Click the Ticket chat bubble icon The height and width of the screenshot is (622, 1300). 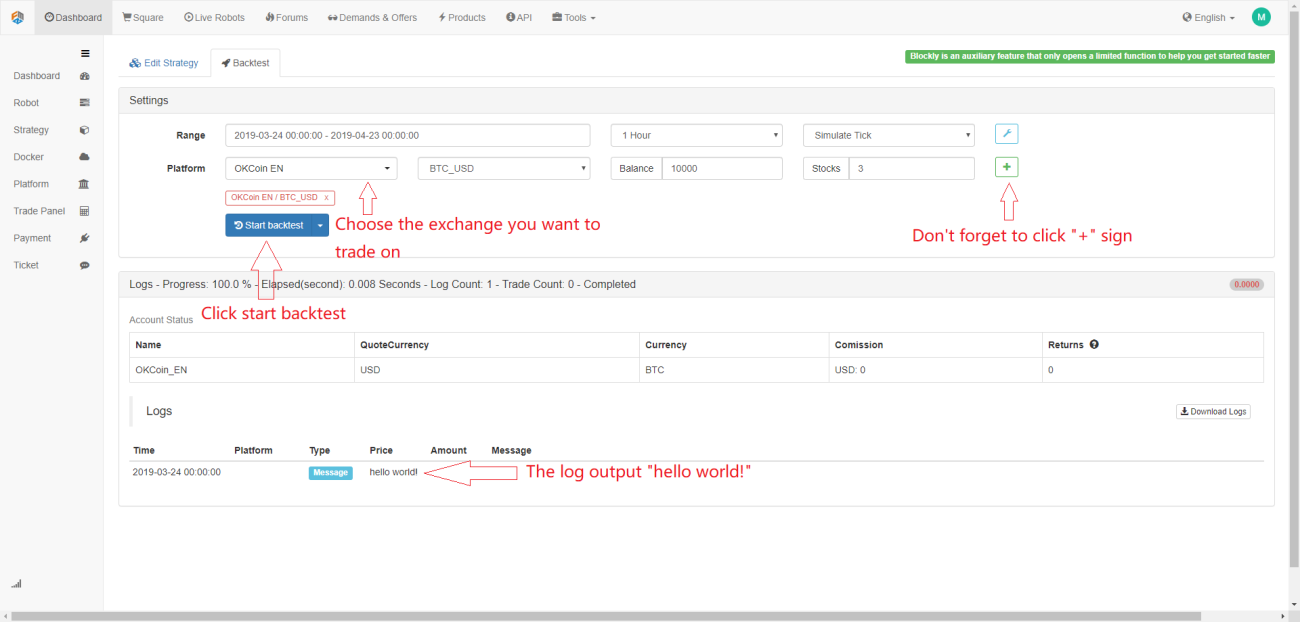pyautogui.click(x=84, y=265)
